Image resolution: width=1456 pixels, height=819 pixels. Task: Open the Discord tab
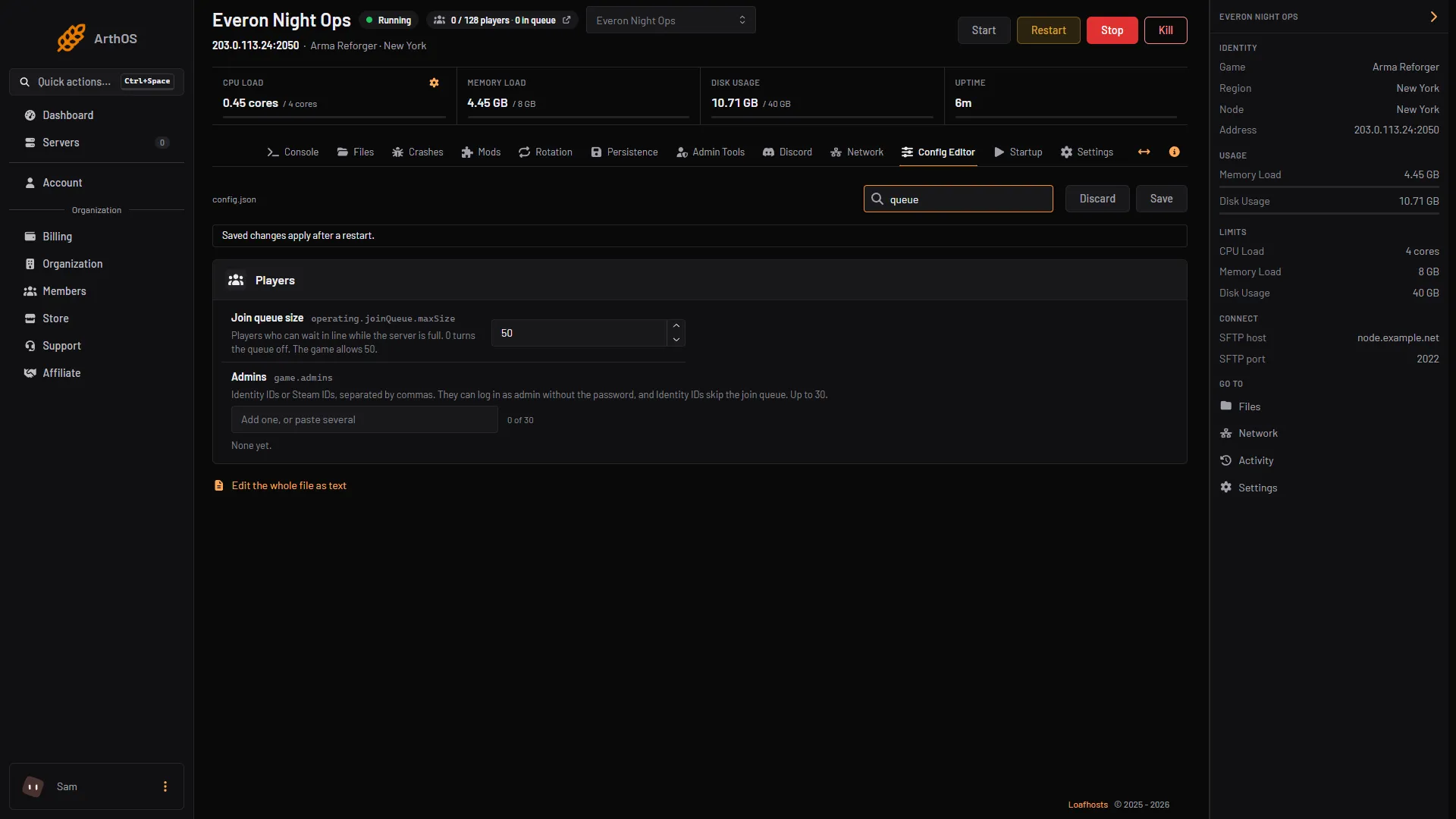[787, 152]
